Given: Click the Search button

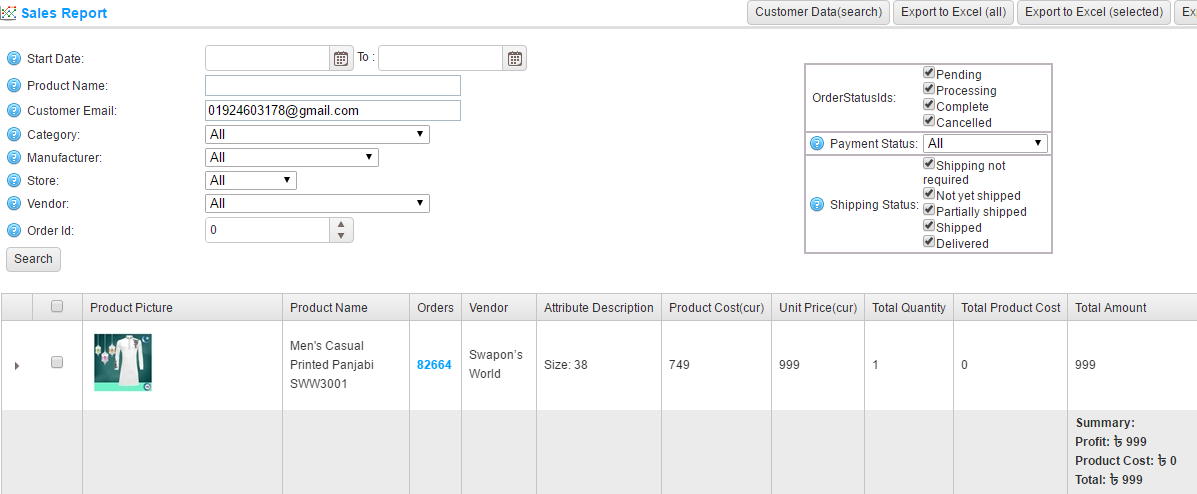Looking at the screenshot, I should click(x=34, y=259).
